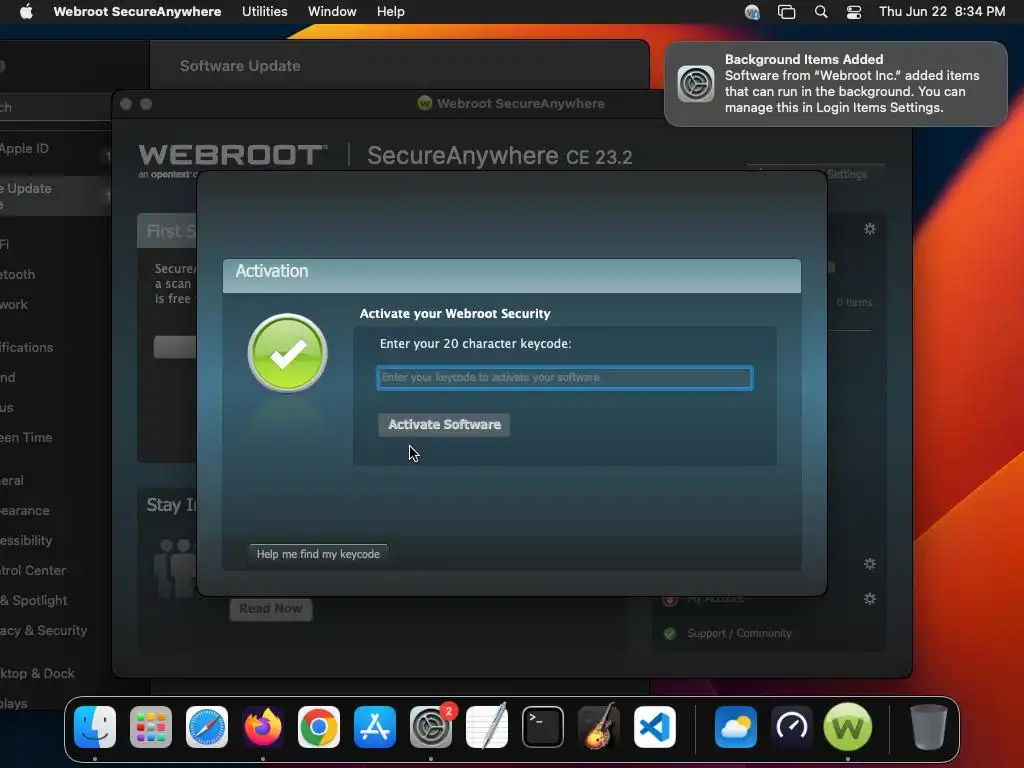Click the green checkmark activation icon
This screenshot has height=768, width=1024.
(287, 353)
